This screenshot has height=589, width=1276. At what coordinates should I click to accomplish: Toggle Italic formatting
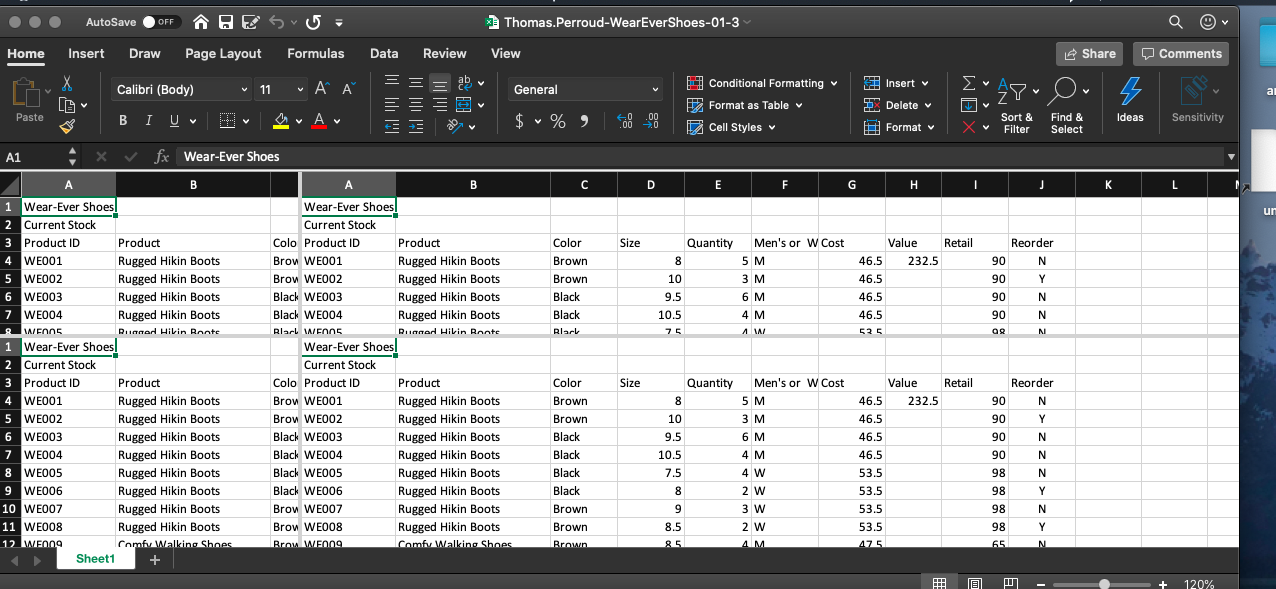[x=149, y=121]
